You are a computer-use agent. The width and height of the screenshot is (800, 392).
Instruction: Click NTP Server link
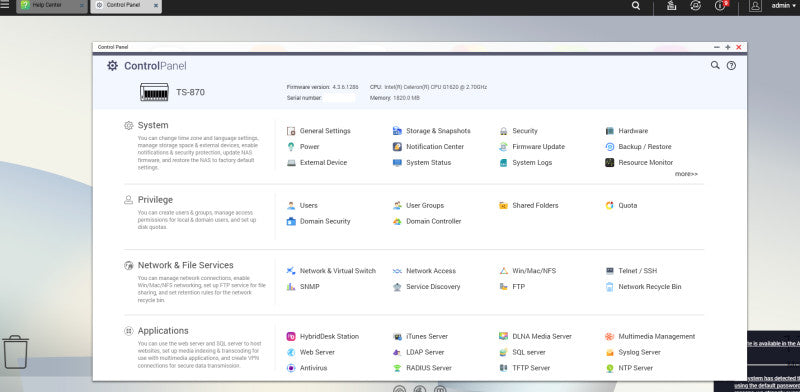pyautogui.click(x=636, y=368)
